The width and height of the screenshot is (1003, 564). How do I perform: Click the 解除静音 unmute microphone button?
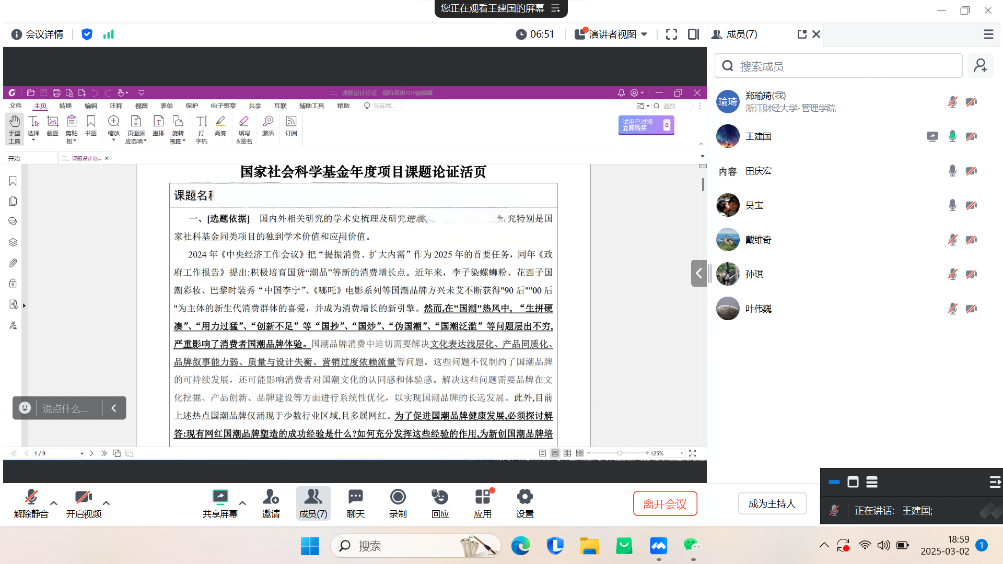(x=30, y=502)
